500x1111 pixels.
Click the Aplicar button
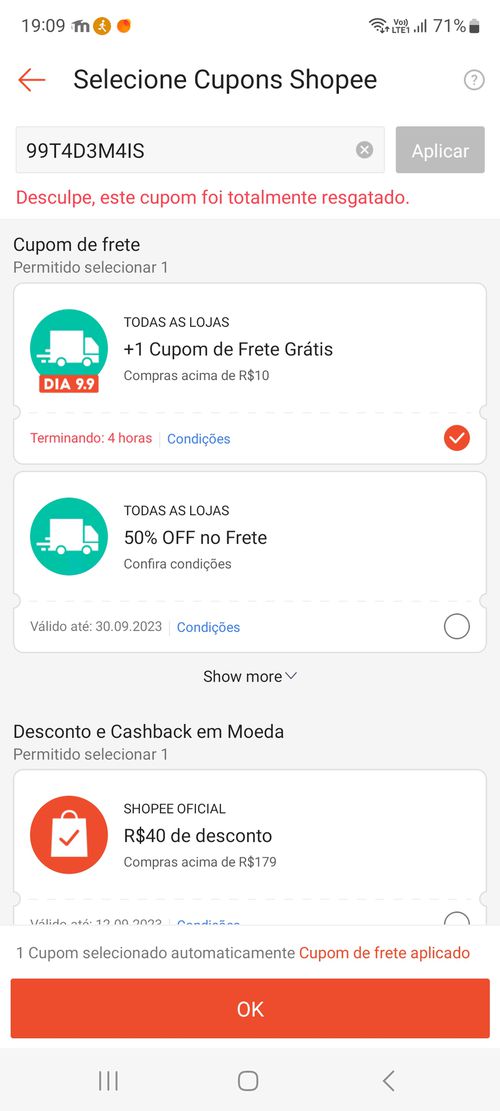441,150
